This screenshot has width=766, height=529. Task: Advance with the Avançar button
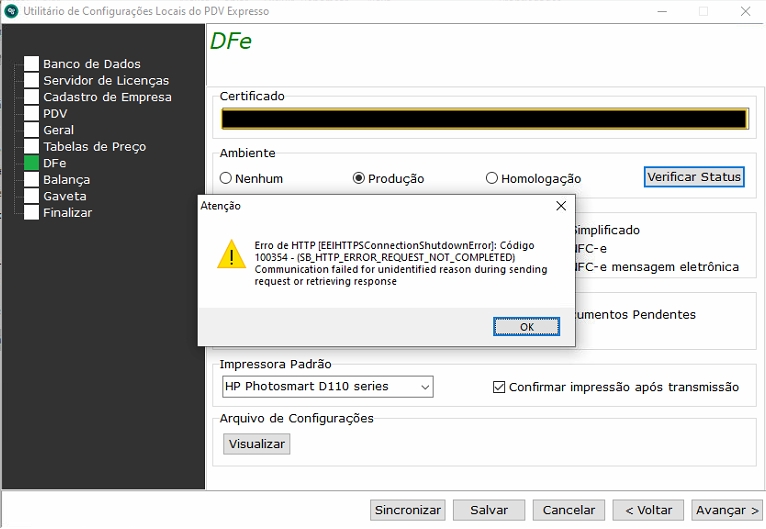[x=727, y=510]
